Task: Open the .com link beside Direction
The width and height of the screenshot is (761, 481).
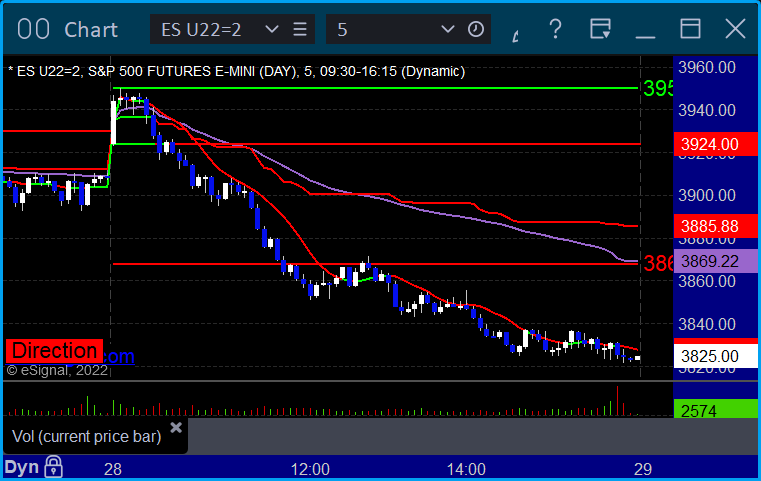Action: 119,356
